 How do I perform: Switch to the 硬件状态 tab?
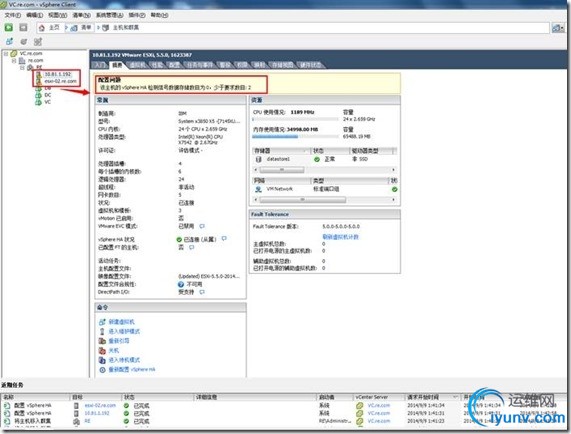point(310,65)
